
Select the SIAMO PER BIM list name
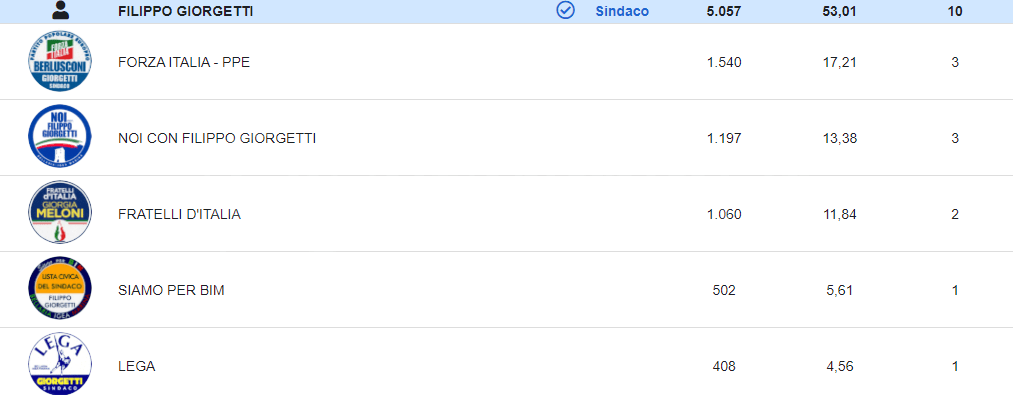click(x=171, y=290)
